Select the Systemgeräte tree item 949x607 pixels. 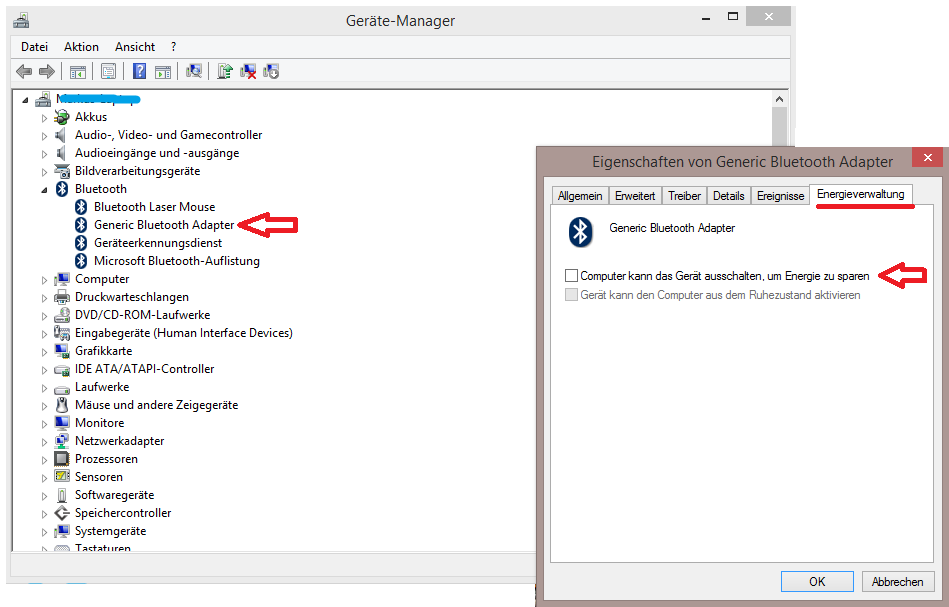pyautogui.click(x=110, y=531)
